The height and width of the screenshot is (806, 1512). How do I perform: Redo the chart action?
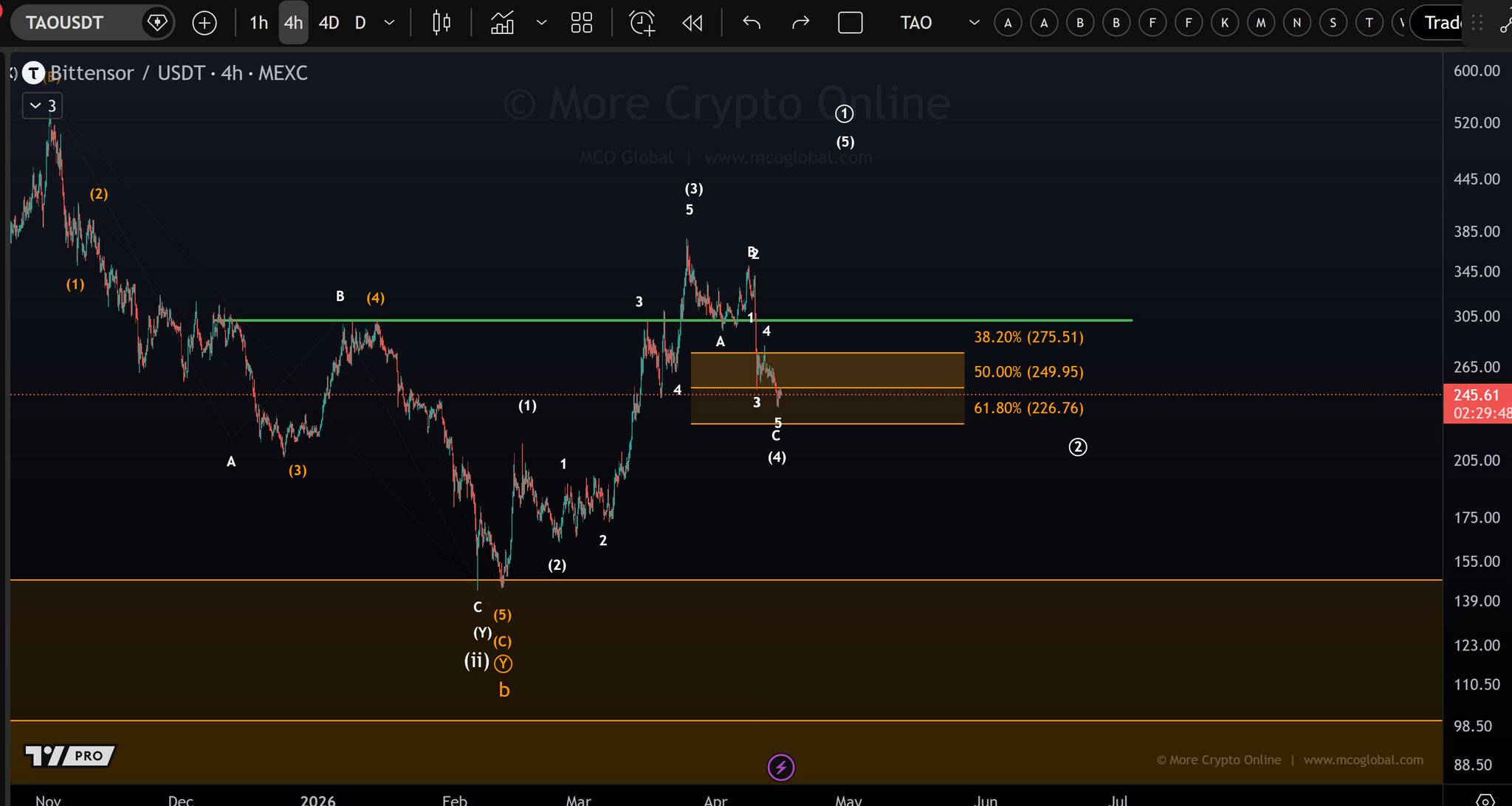[x=800, y=23]
